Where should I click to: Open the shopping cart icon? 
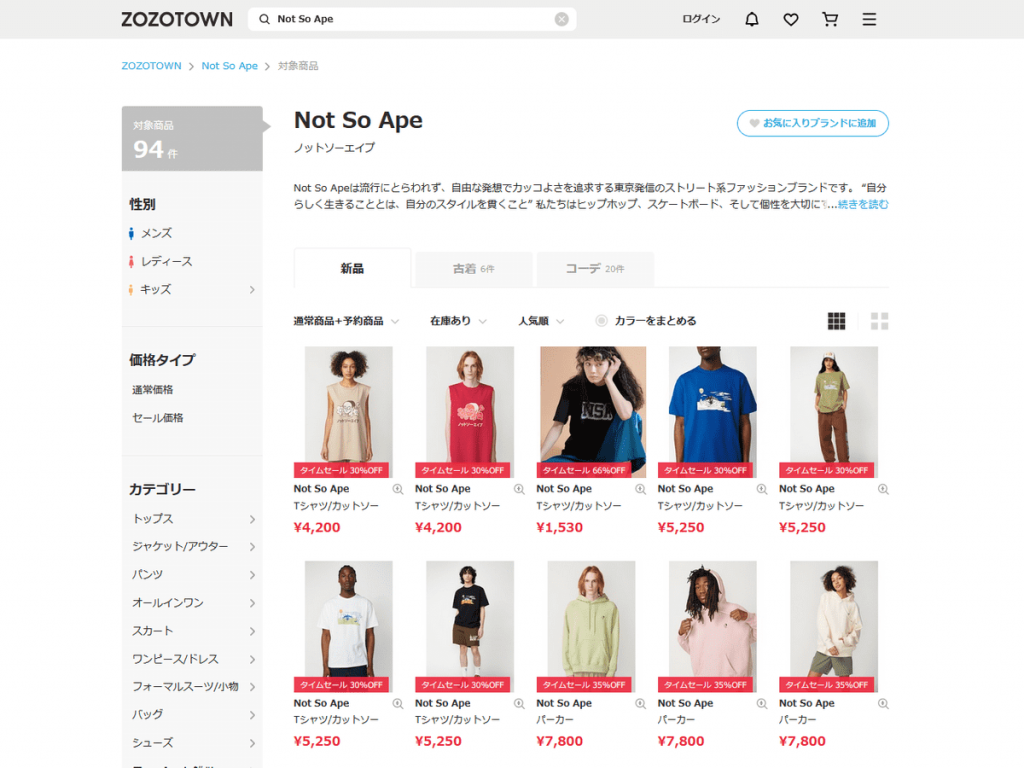coord(830,19)
